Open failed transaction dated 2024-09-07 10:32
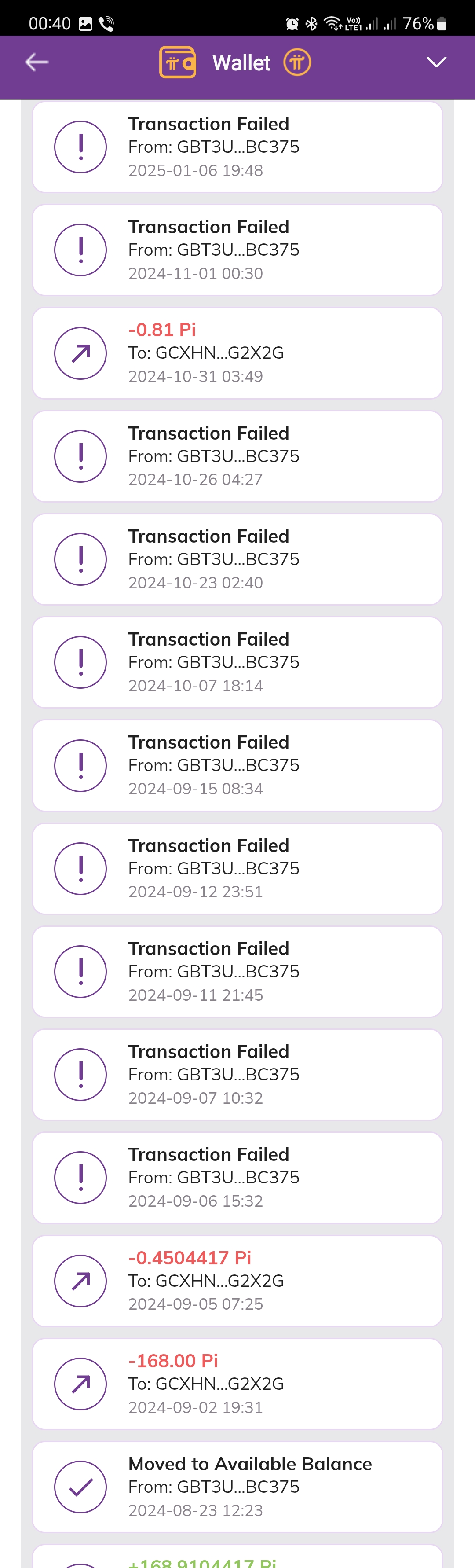475x1568 pixels. coord(237,1074)
